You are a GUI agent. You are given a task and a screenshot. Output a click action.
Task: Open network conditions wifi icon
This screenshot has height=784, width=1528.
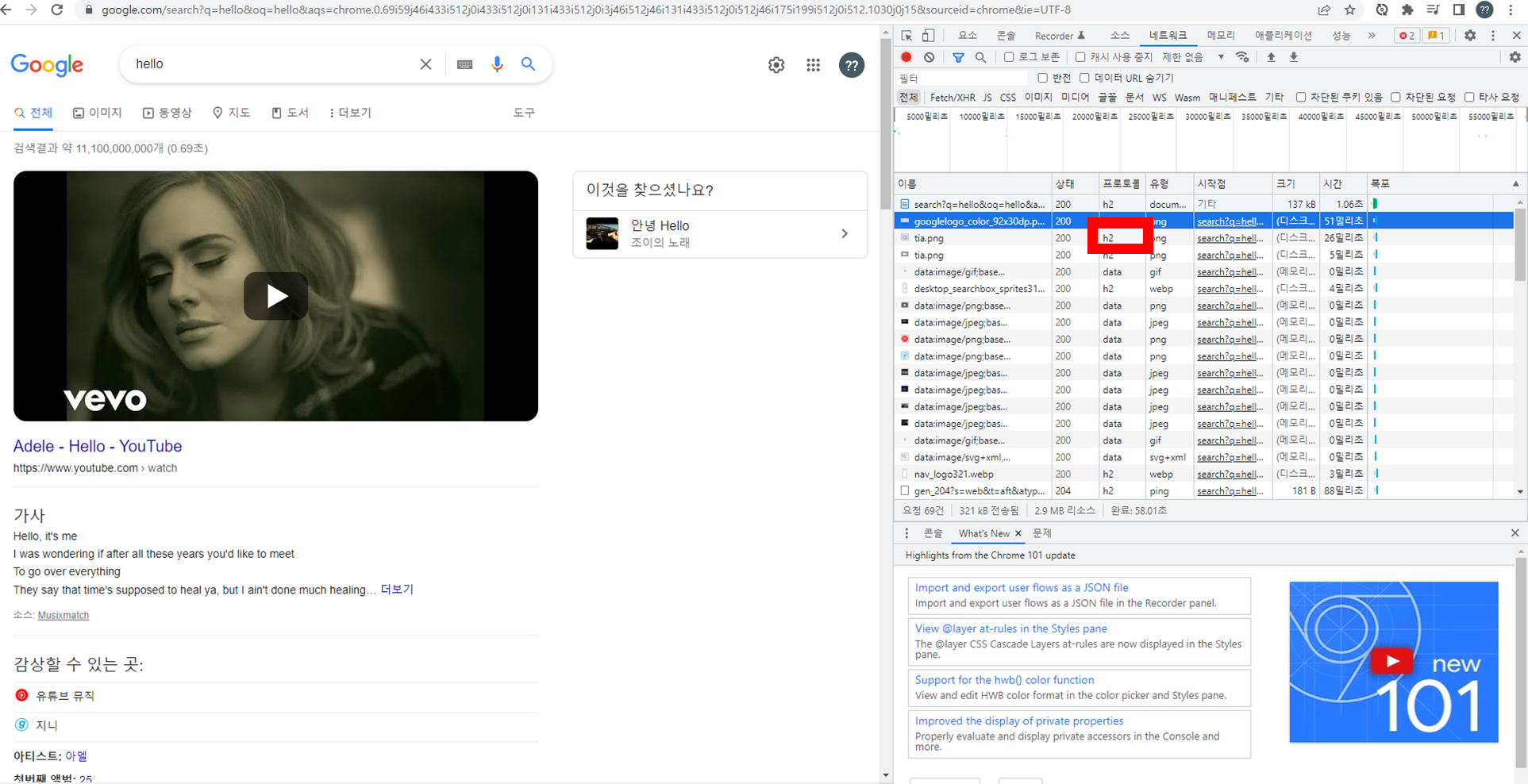pyautogui.click(x=1243, y=57)
